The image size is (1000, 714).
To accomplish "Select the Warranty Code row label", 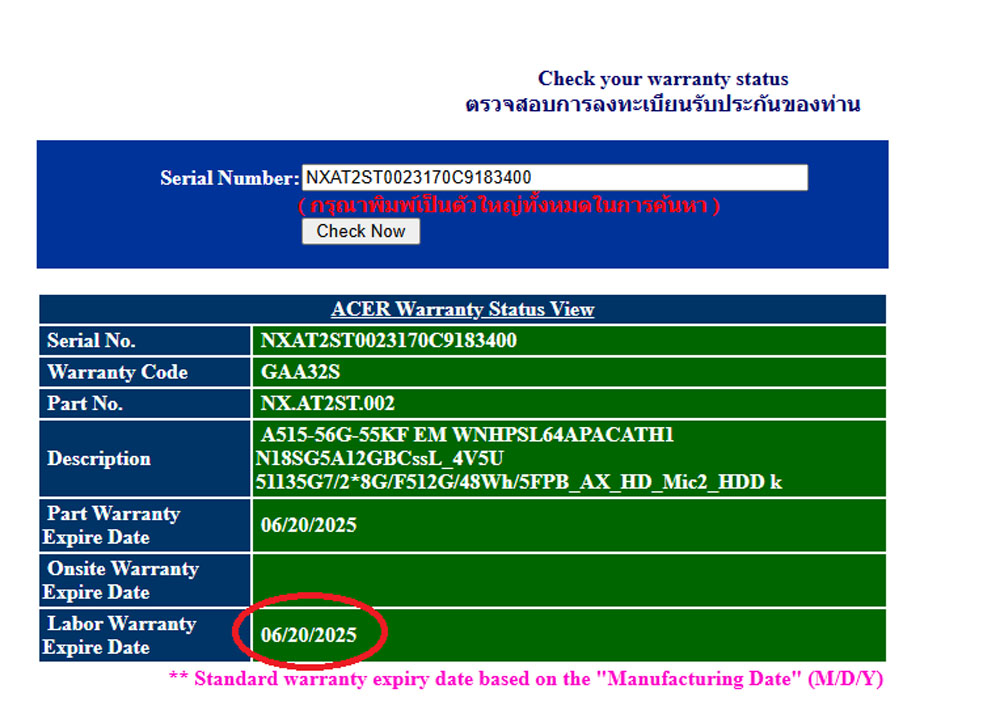I will click(117, 372).
